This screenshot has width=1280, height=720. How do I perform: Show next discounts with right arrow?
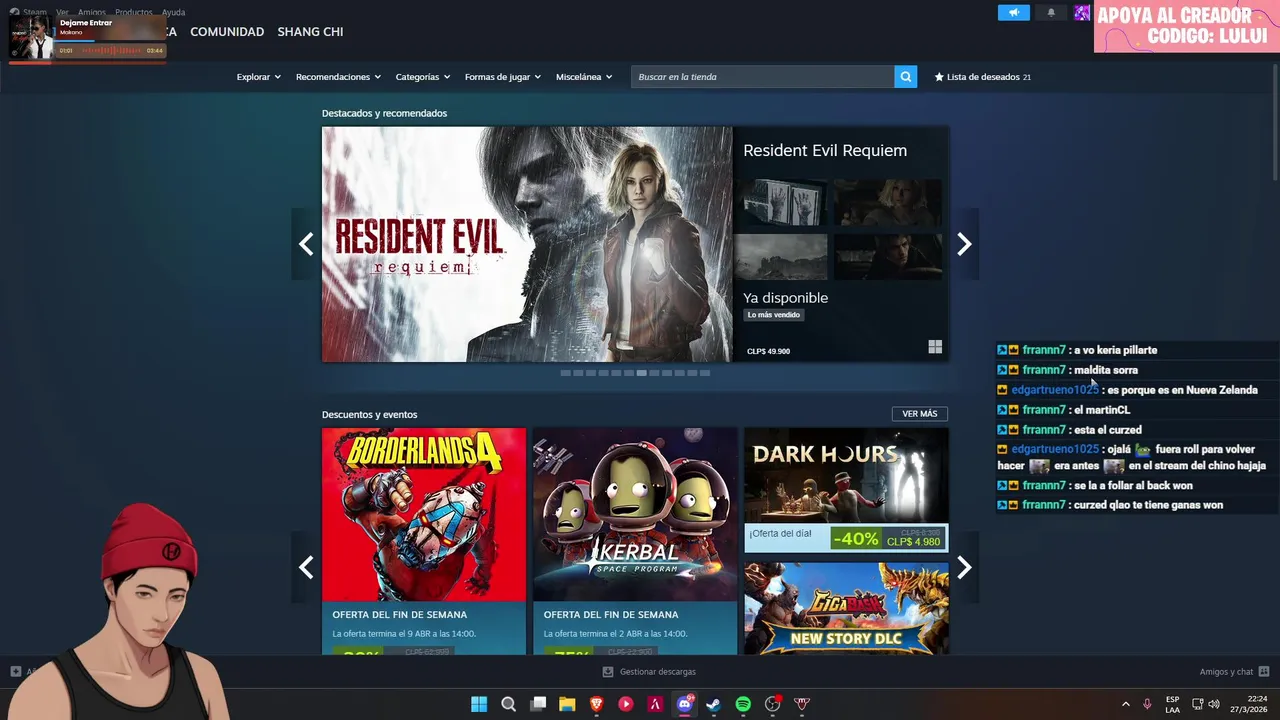click(964, 568)
